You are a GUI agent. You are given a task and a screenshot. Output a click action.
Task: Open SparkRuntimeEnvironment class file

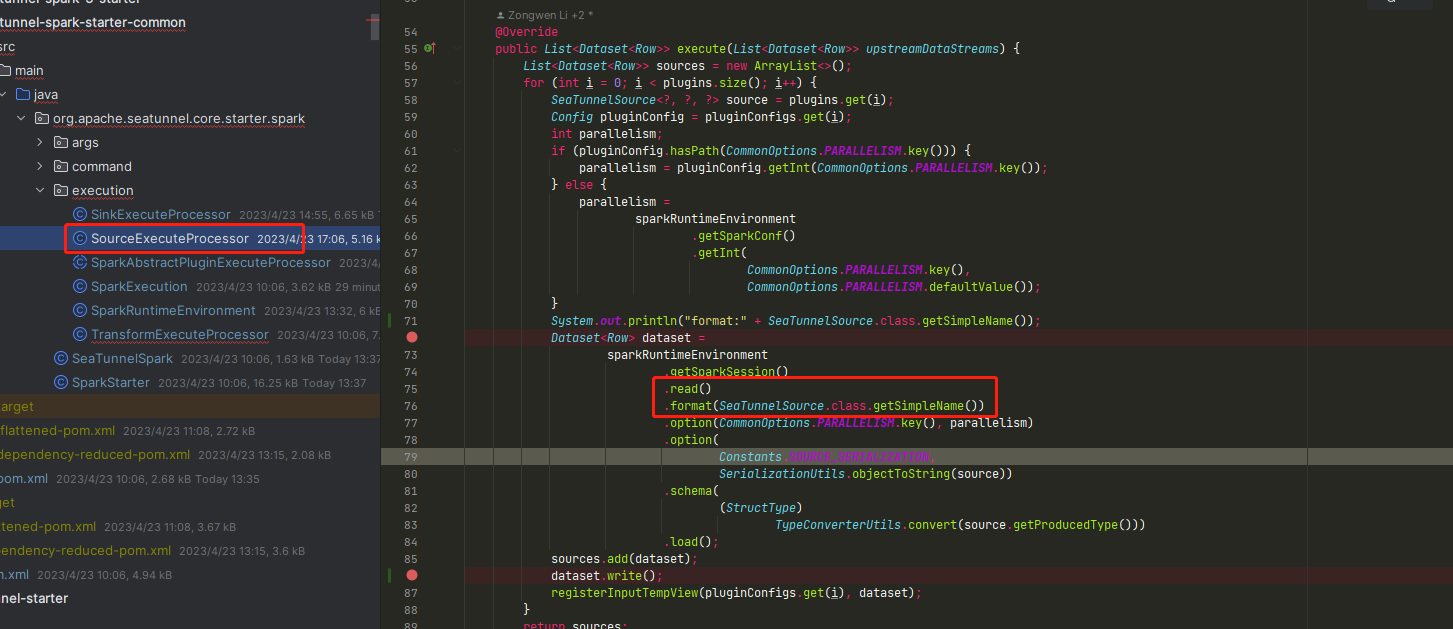(x=173, y=311)
